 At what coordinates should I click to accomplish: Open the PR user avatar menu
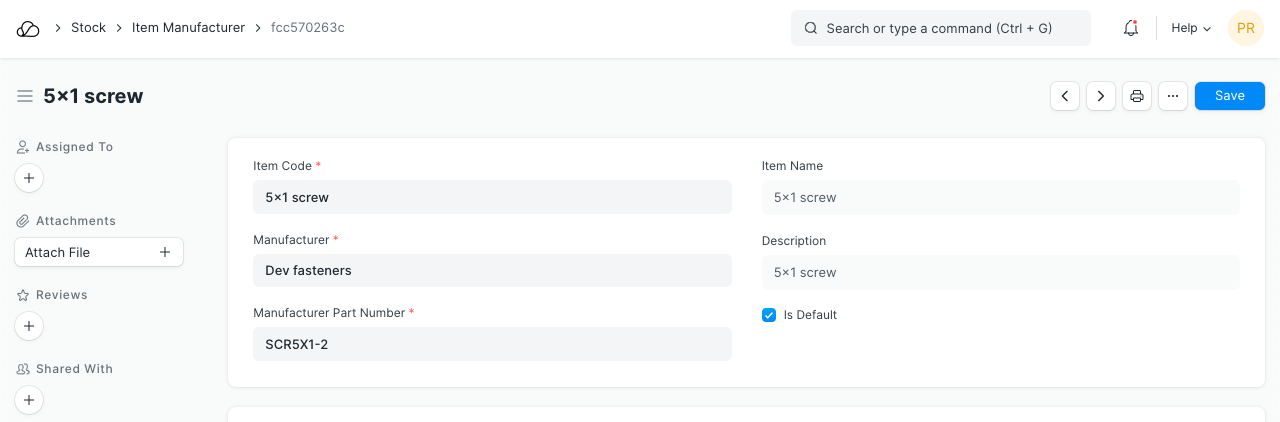1246,29
